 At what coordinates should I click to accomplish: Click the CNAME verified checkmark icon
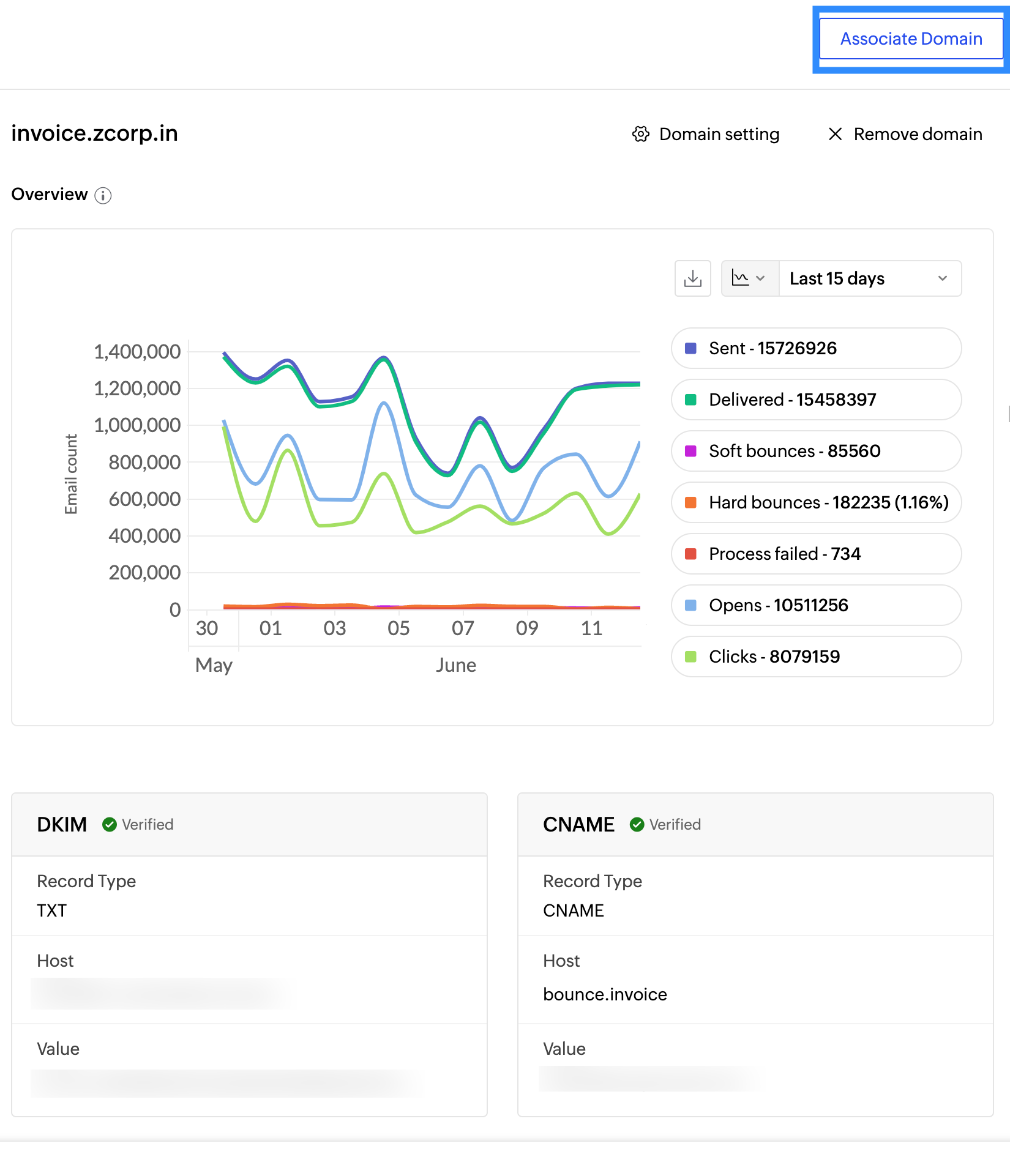pyautogui.click(x=637, y=825)
